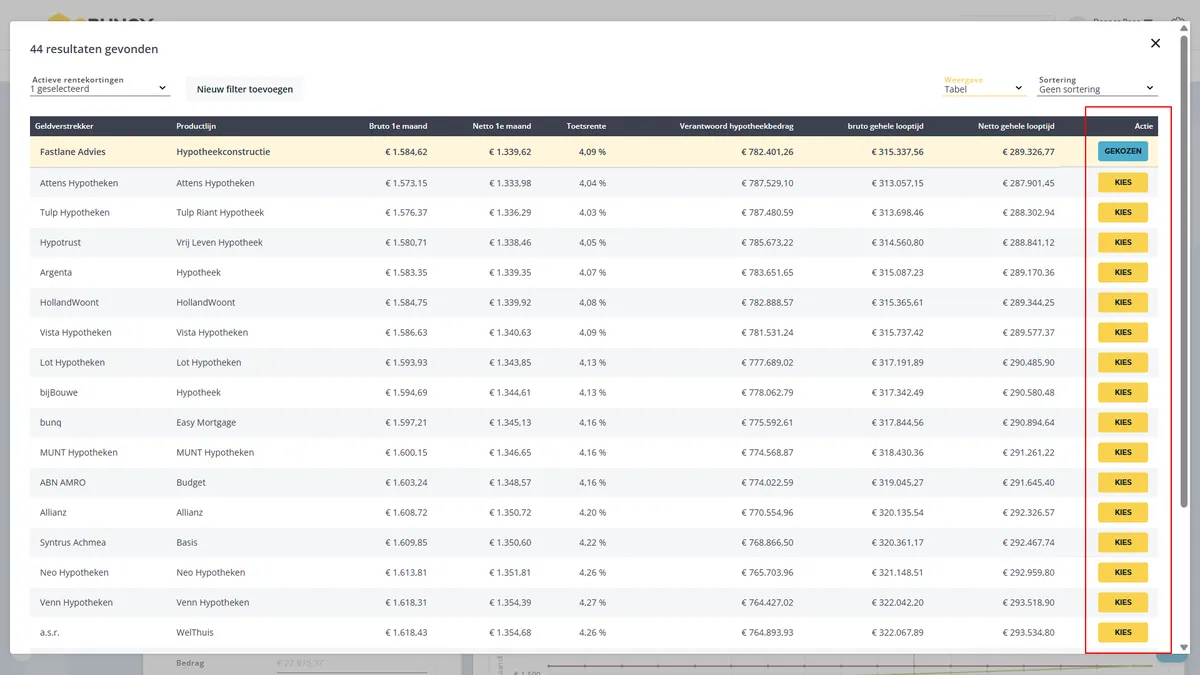Click the dialog's scrollbar down arrow
Image resolution: width=1200 pixels, height=675 pixels.
[x=1185, y=646]
